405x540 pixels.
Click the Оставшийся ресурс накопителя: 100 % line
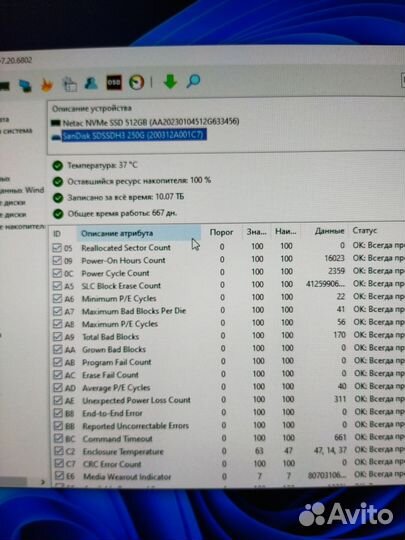point(139,181)
